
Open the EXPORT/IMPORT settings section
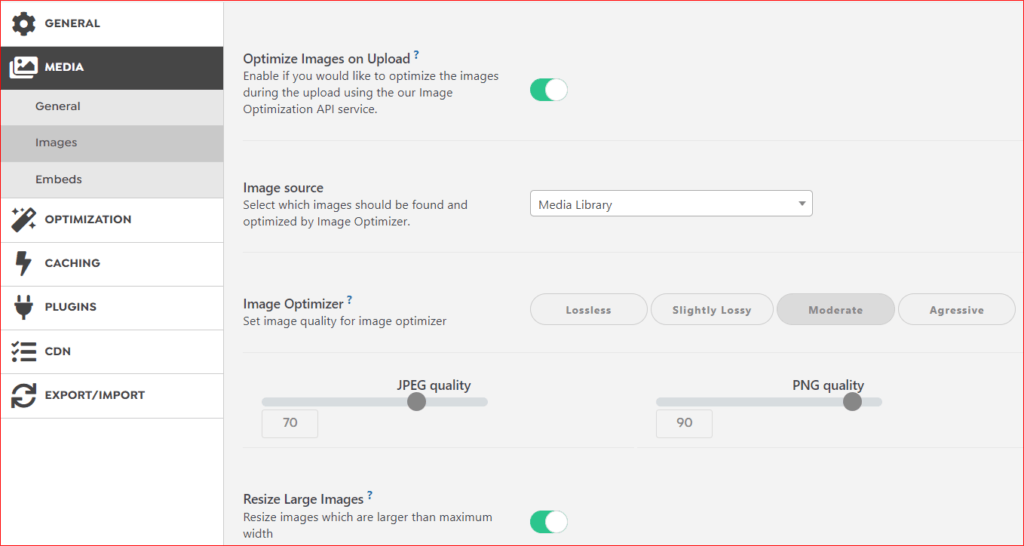click(x=112, y=396)
